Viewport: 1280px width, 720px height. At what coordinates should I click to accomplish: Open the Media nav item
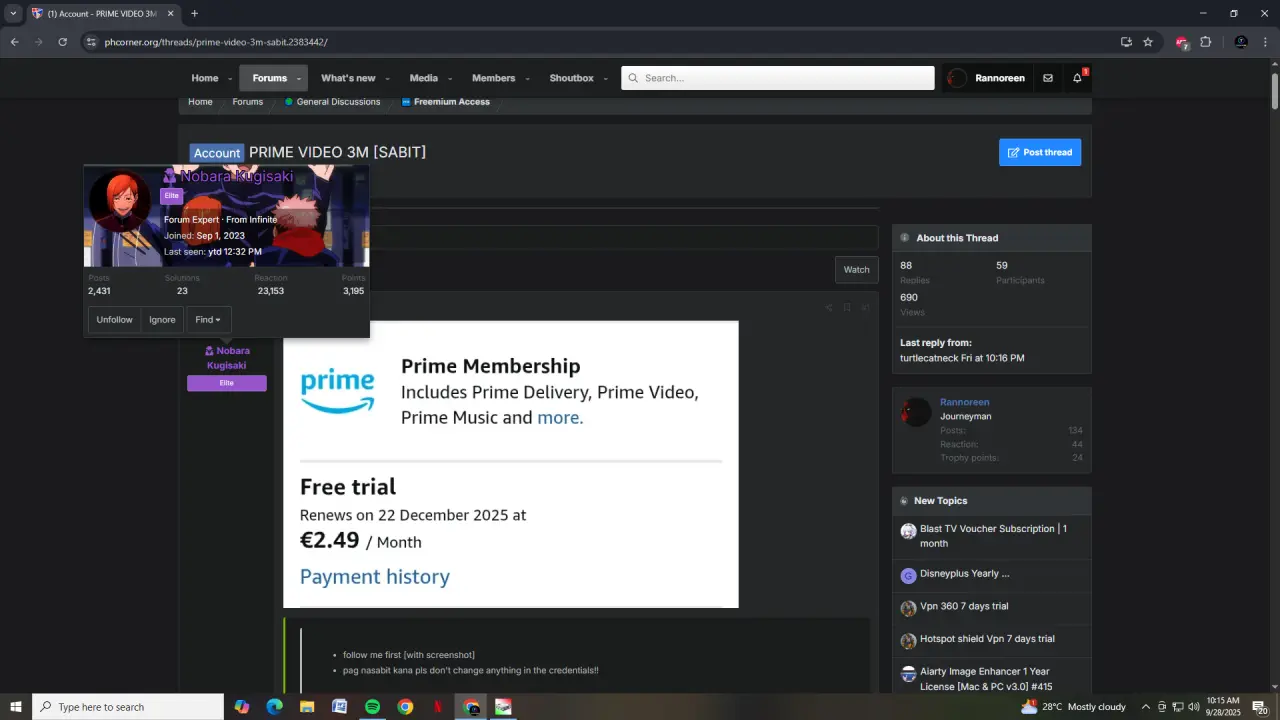click(424, 78)
